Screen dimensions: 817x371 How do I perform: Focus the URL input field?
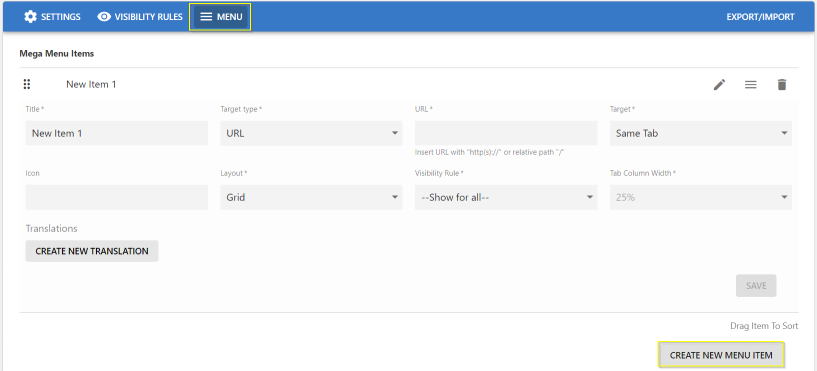click(x=506, y=133)
